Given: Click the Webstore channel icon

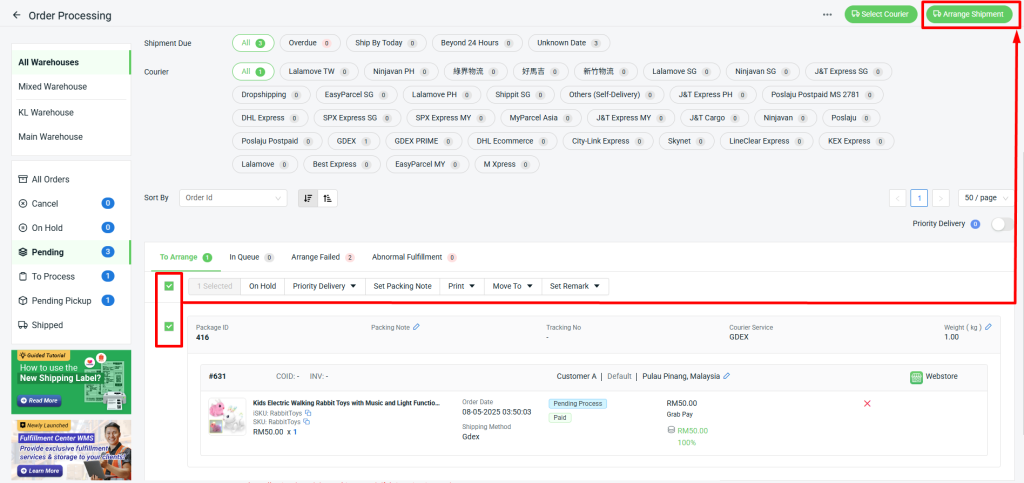Looking at the screenshot, I should pos(916,377).
